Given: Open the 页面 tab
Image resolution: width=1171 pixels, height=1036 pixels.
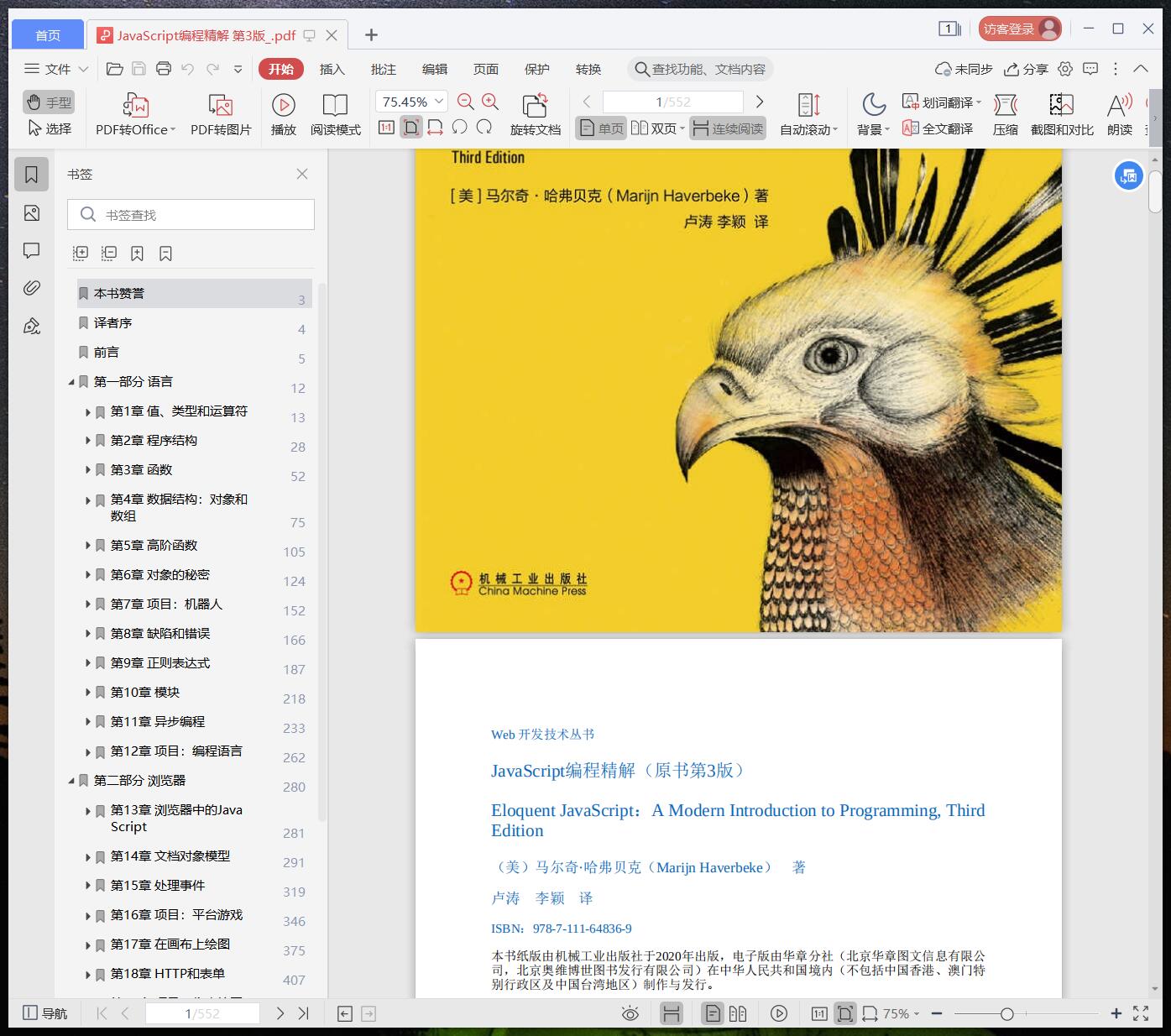Looking at the screenshot, I should [x=486, y=69].
